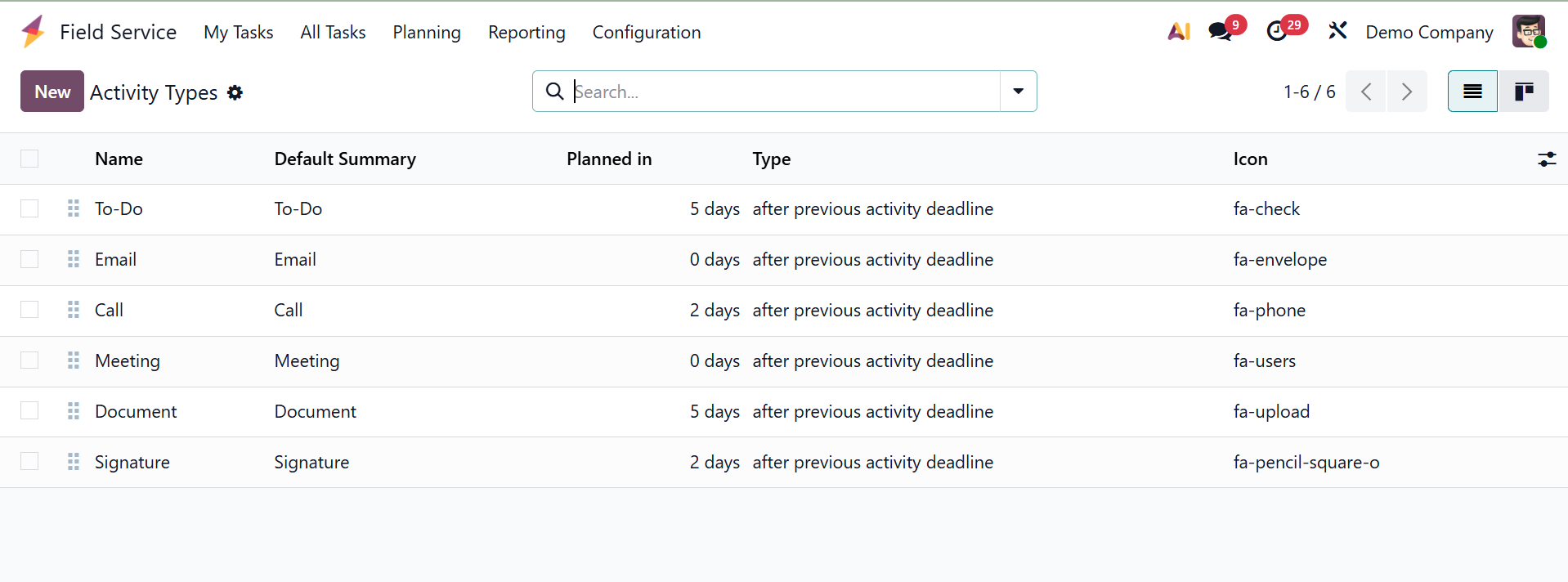The width and height of the screenshot is (1568, 582).
Task: Click the New button
Action: [x=52, y=92]
